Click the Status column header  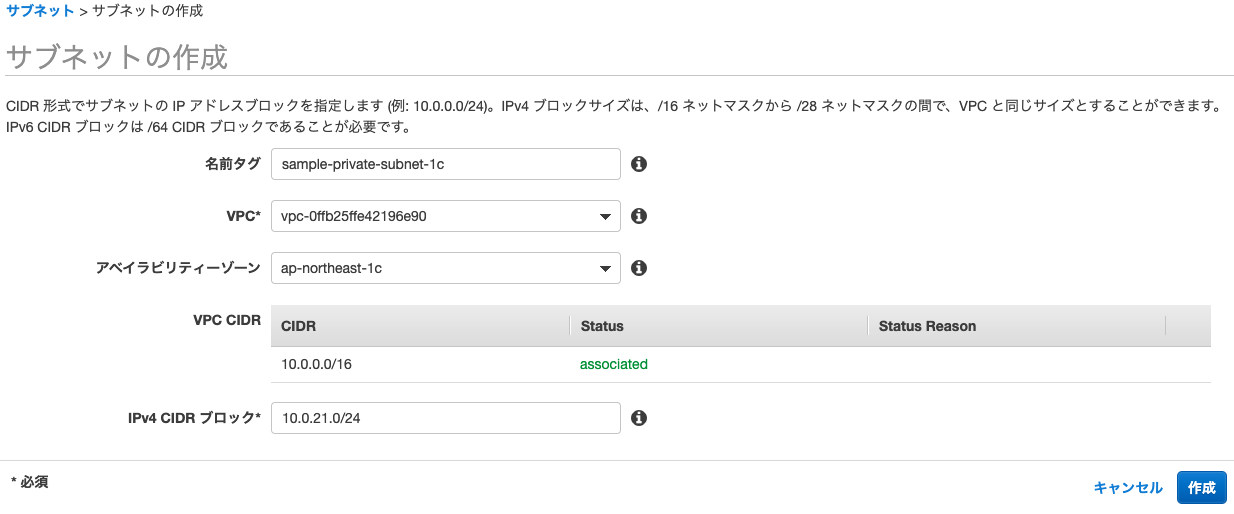click(x=602, y=326)
